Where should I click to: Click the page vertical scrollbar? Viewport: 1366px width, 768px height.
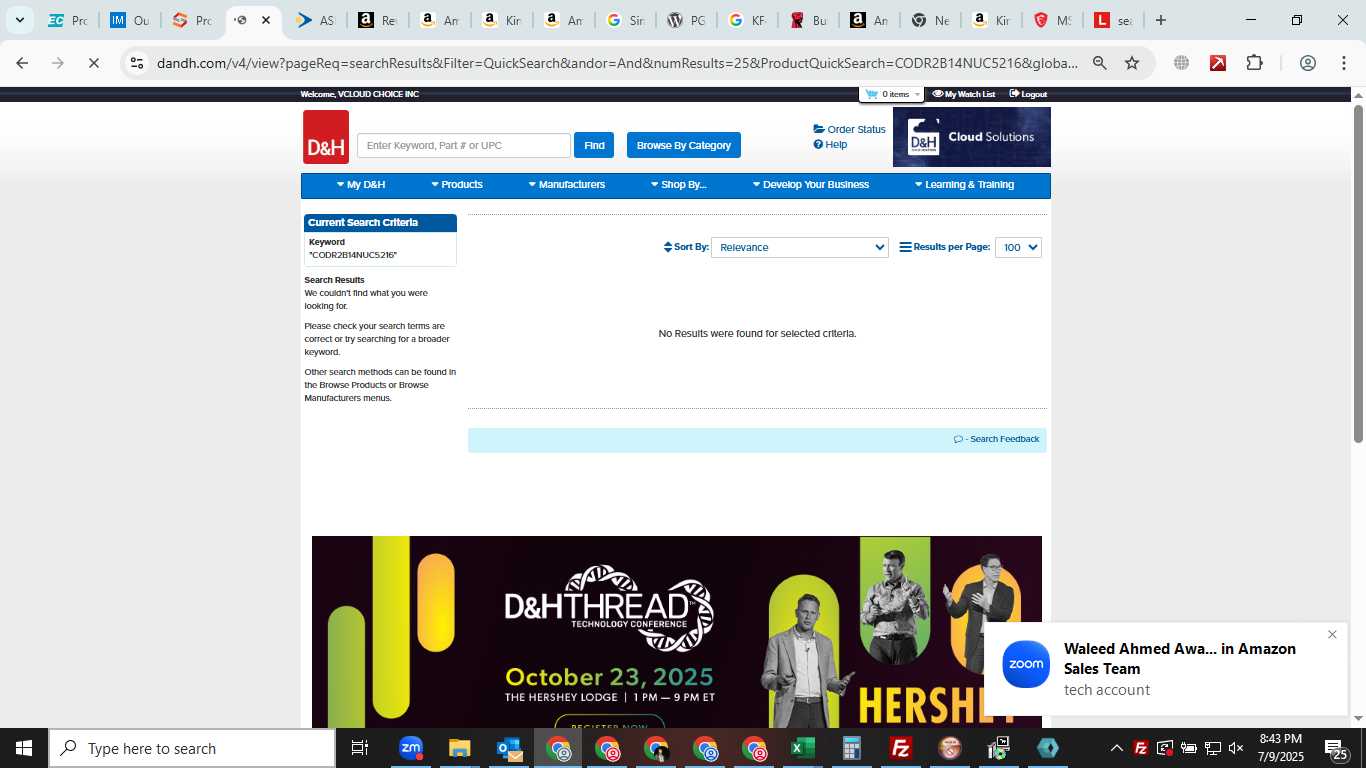point(1358,275)
